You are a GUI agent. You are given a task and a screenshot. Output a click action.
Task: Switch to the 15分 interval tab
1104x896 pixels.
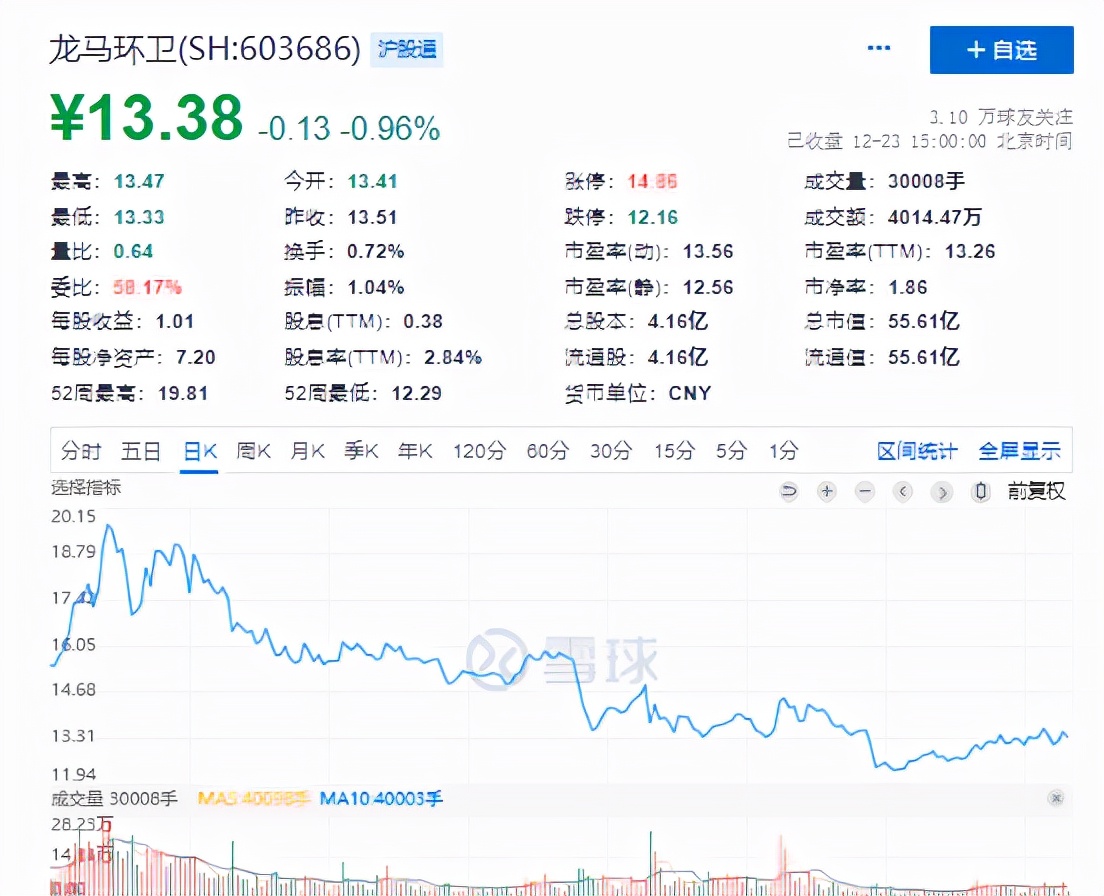point(675,450)
